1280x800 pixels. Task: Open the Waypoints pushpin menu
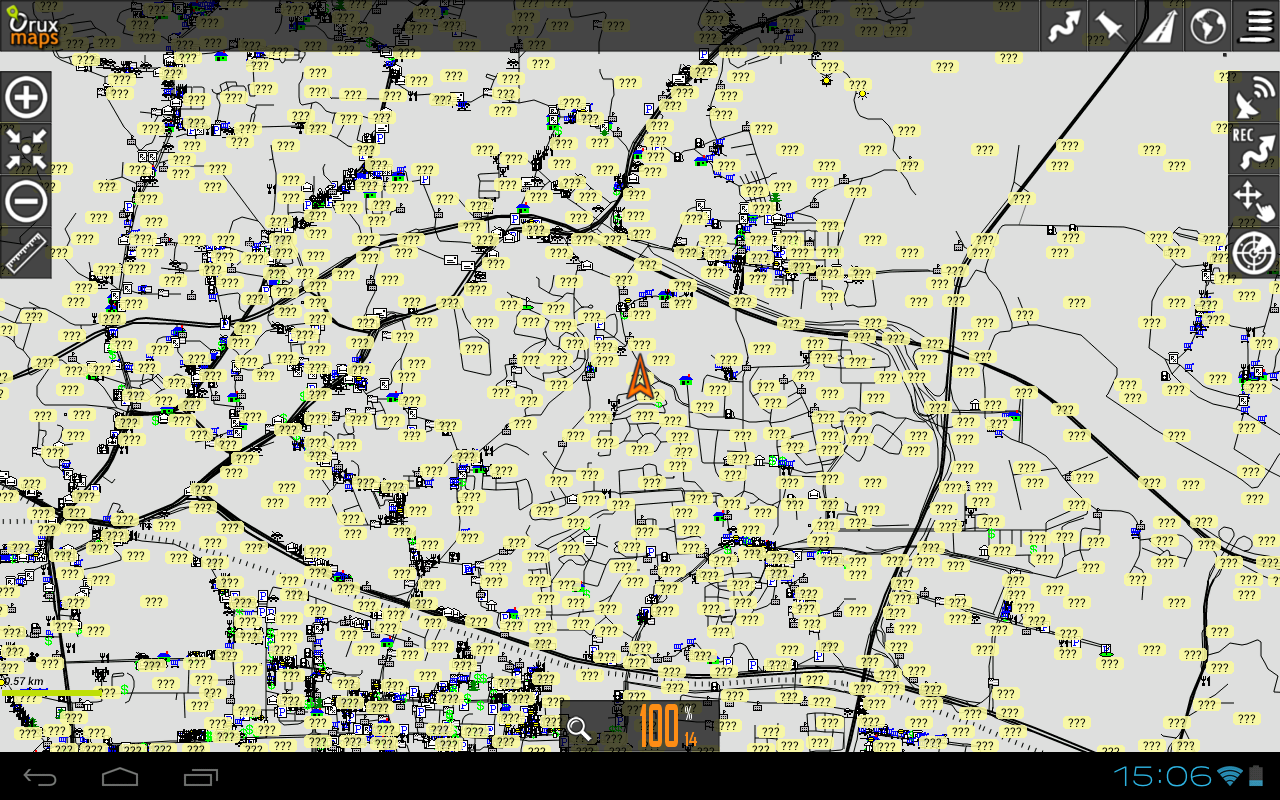(1111, 26)
